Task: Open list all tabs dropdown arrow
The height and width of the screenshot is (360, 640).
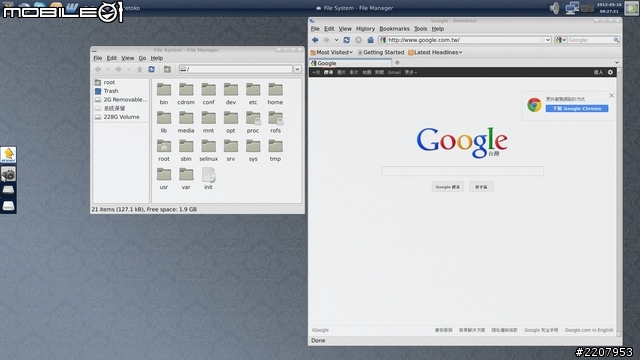Action: point(617,63)
